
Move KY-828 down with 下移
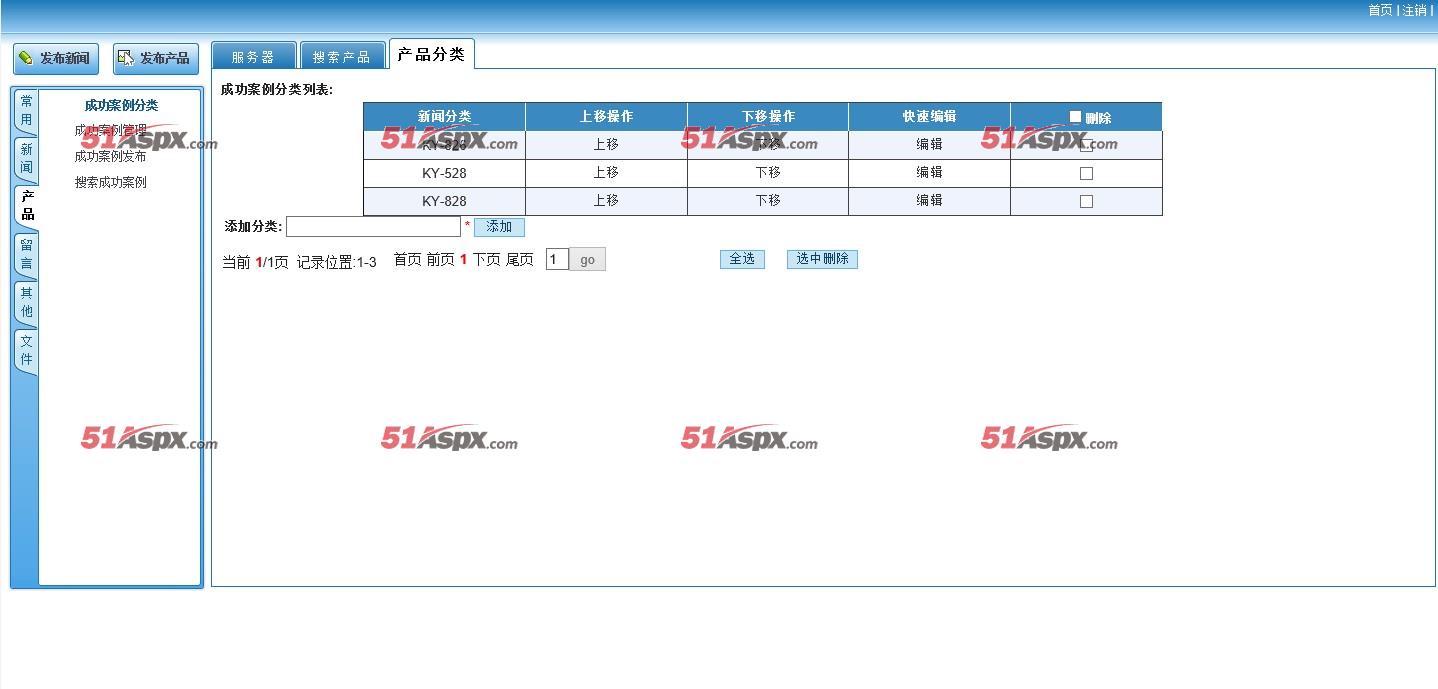[x=768, y=200]
